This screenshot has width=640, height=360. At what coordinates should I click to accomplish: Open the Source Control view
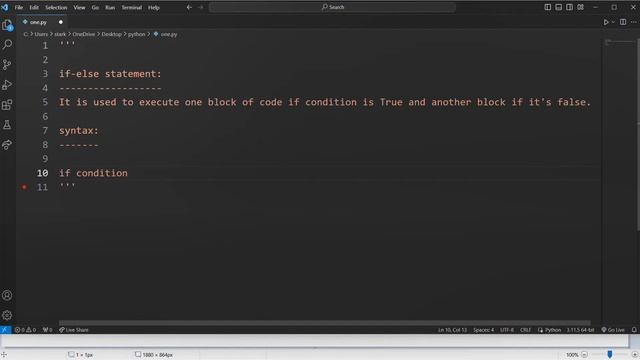point(7,64)
